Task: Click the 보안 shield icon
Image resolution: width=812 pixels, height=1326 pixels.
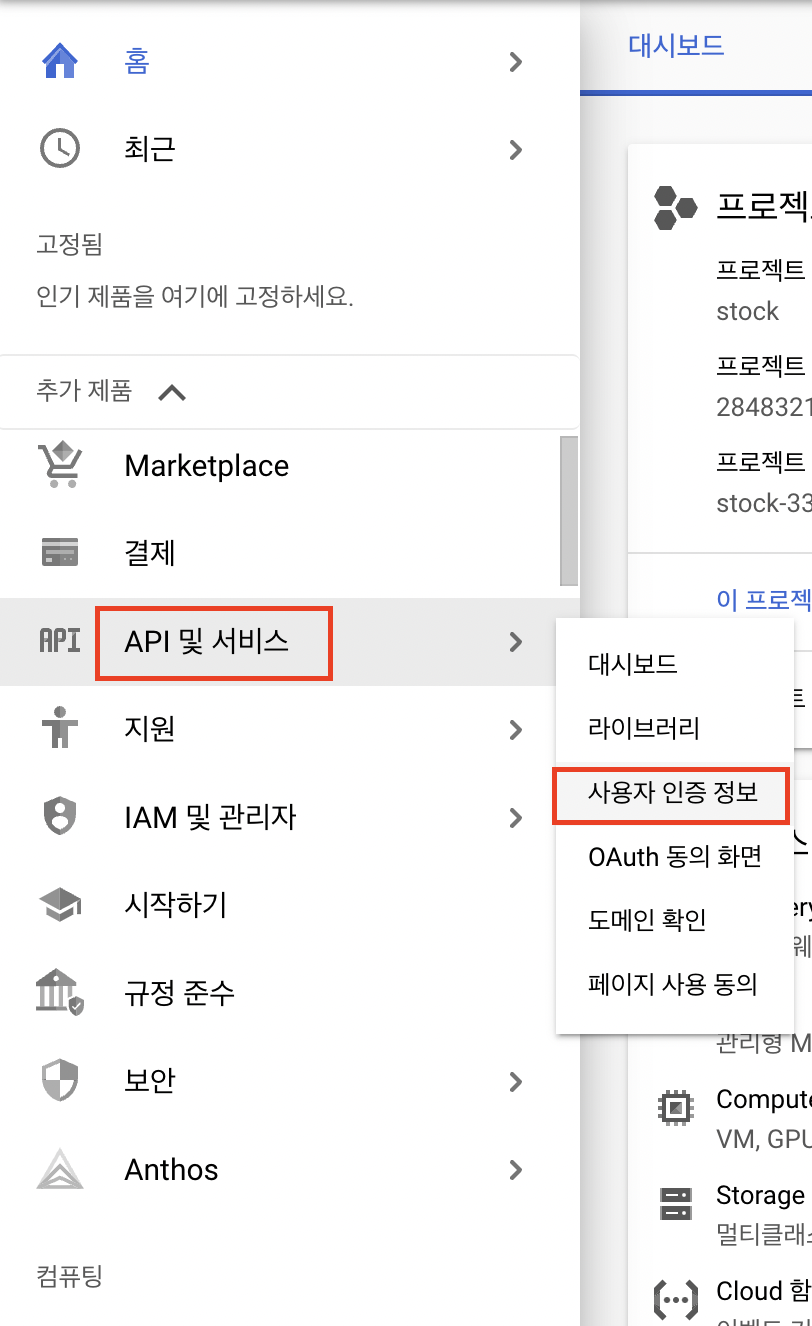Action: click(60, 1081)
